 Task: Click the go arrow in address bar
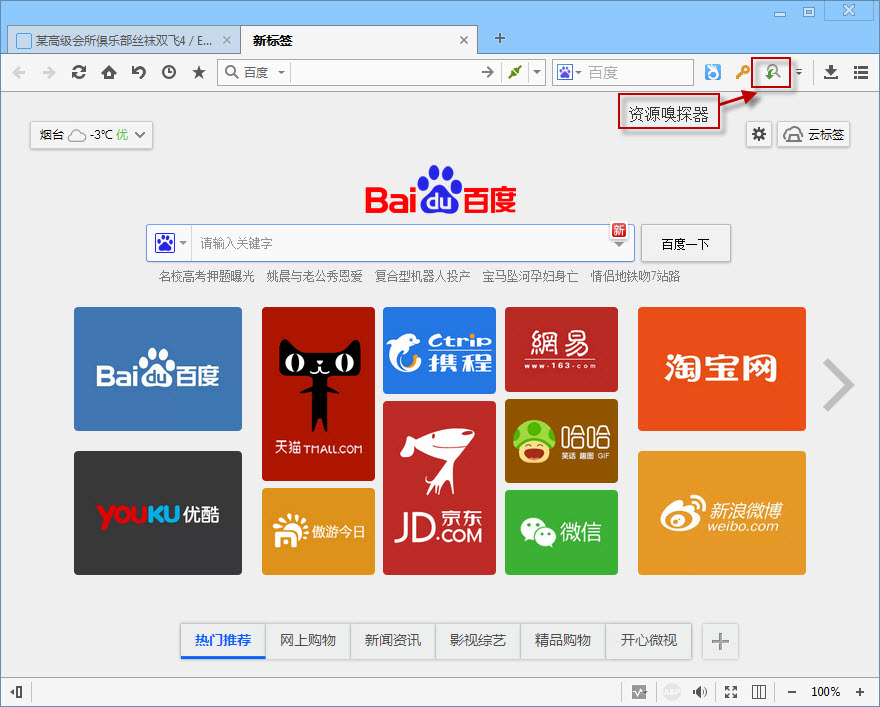pyautogui.click(x=488, y=72)
